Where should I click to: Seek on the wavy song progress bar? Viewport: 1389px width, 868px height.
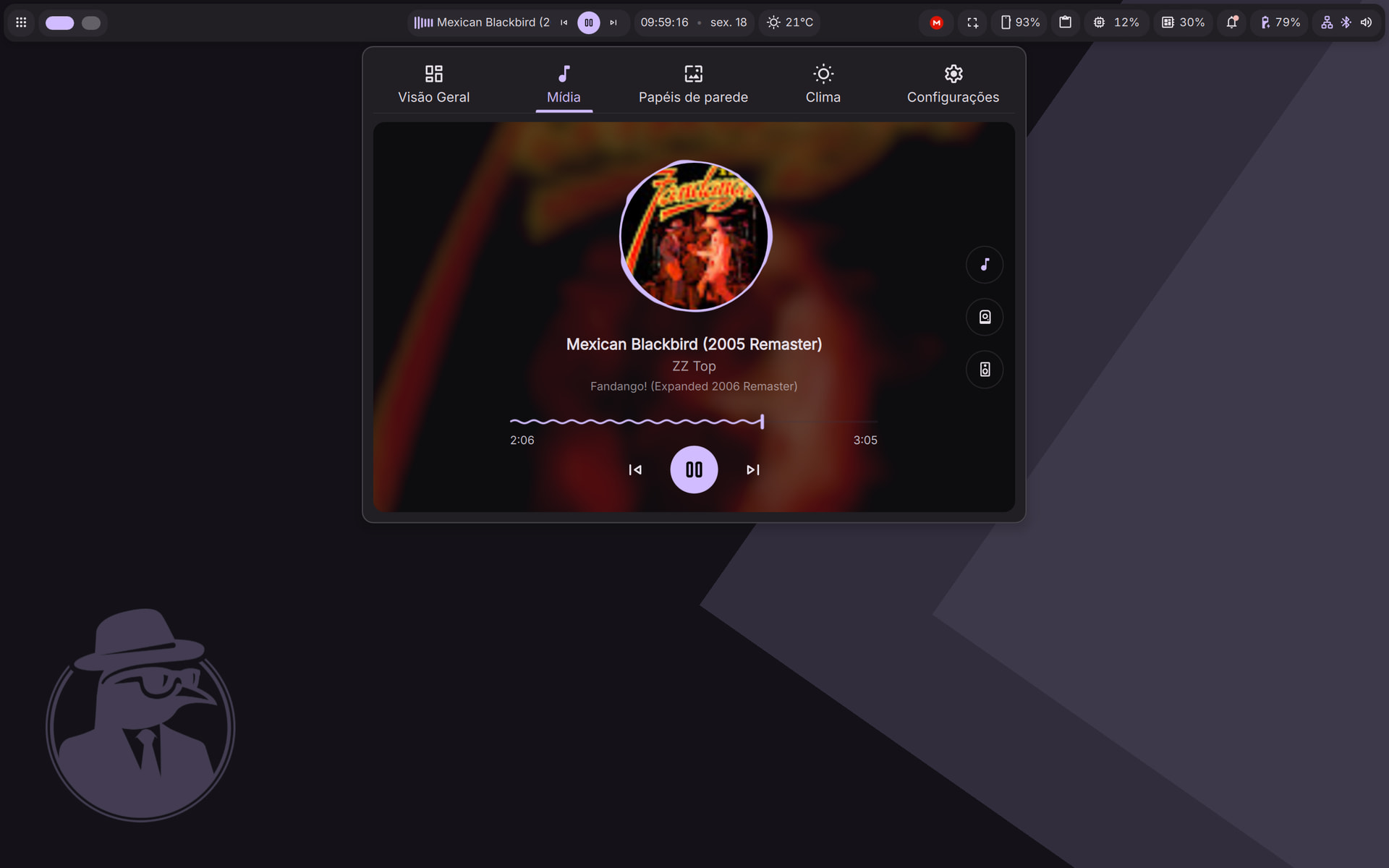tap(694, 421)
